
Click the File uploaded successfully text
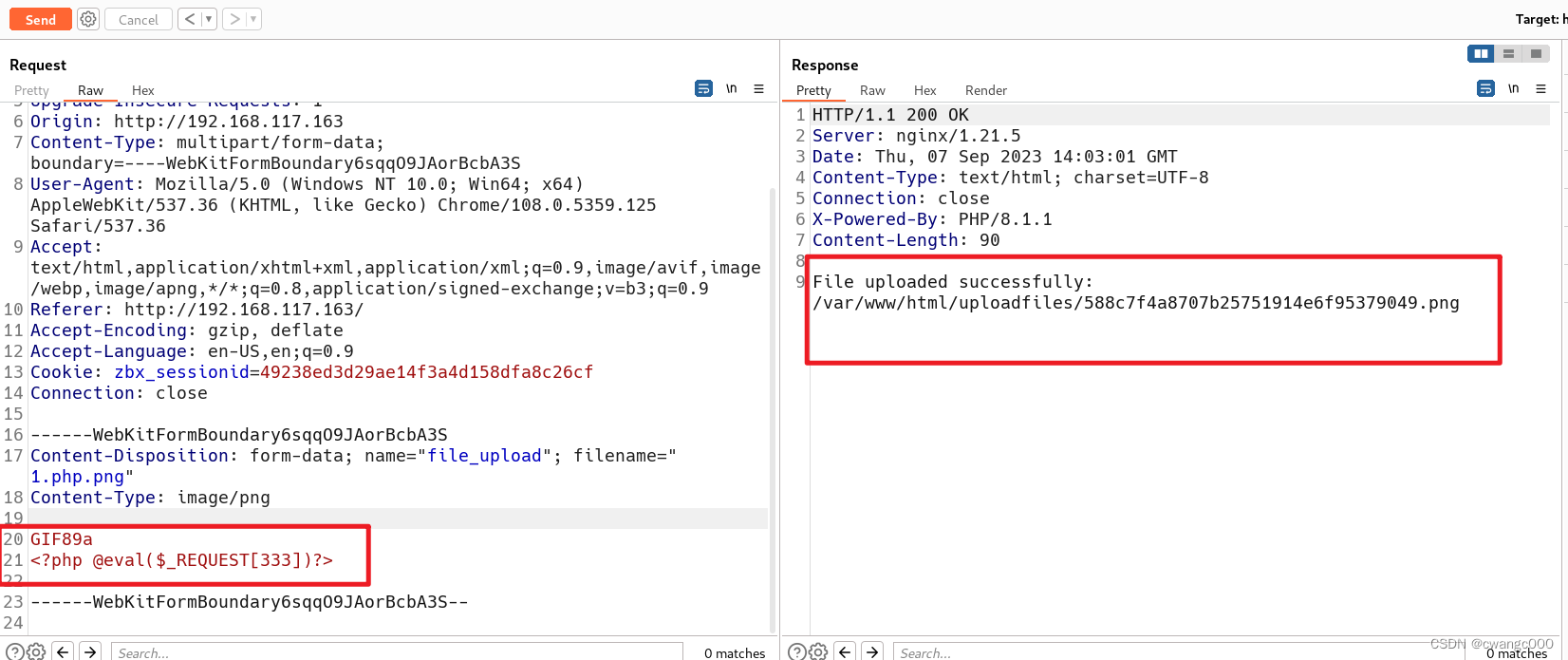coord(953,282)
